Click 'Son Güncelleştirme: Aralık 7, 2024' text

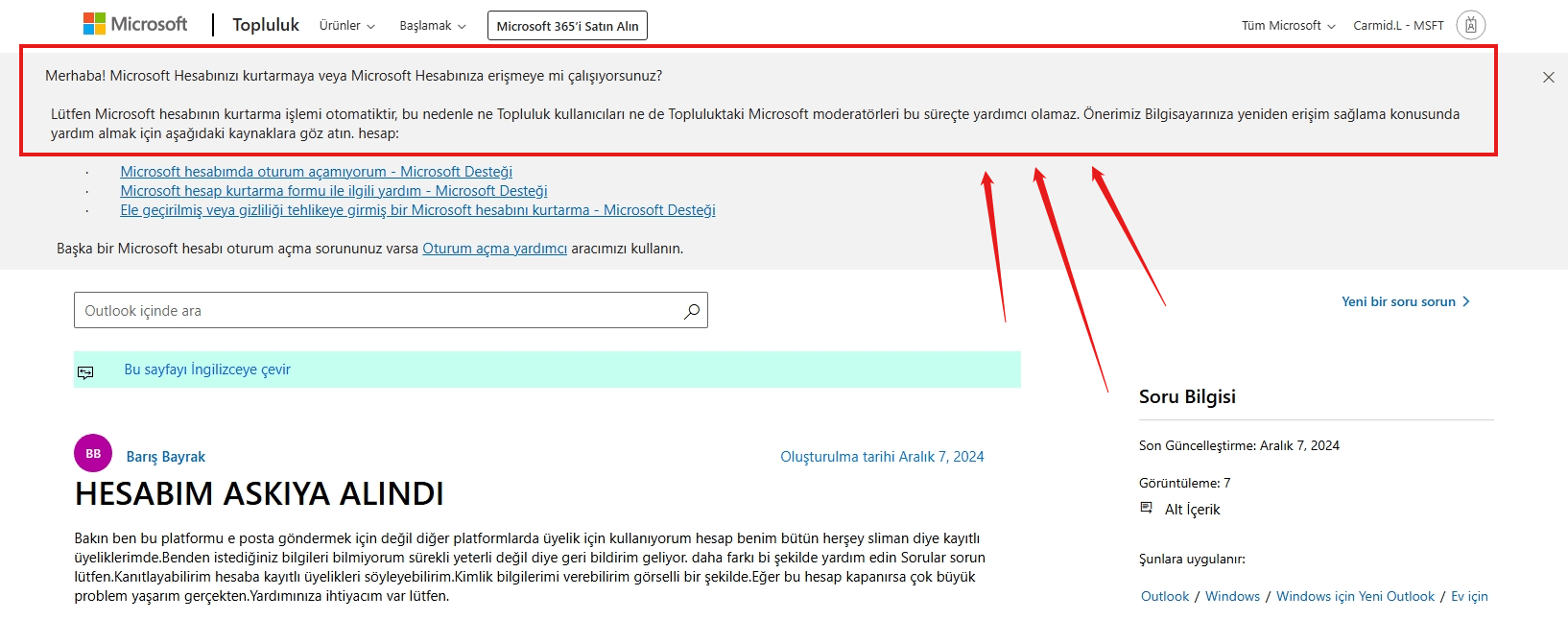[x=1239, y=445]
